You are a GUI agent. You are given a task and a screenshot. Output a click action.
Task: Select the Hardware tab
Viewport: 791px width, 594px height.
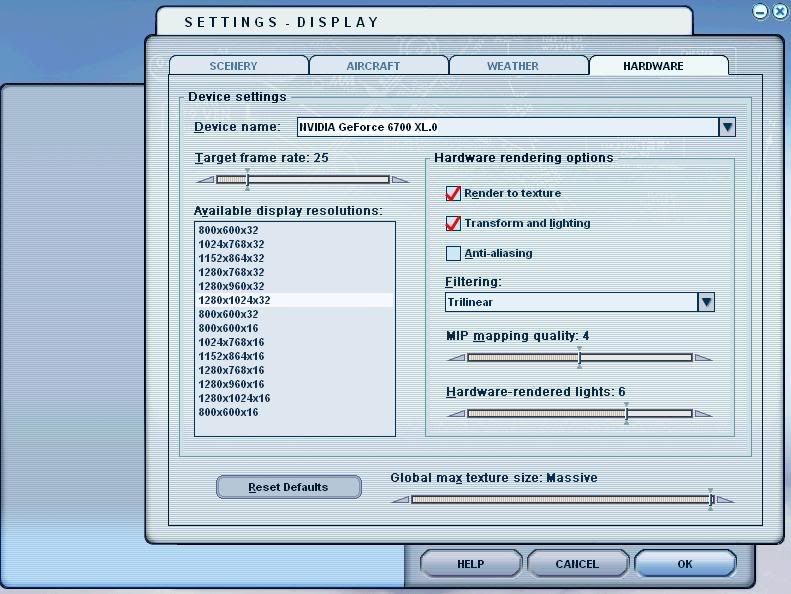click(658, 66)
